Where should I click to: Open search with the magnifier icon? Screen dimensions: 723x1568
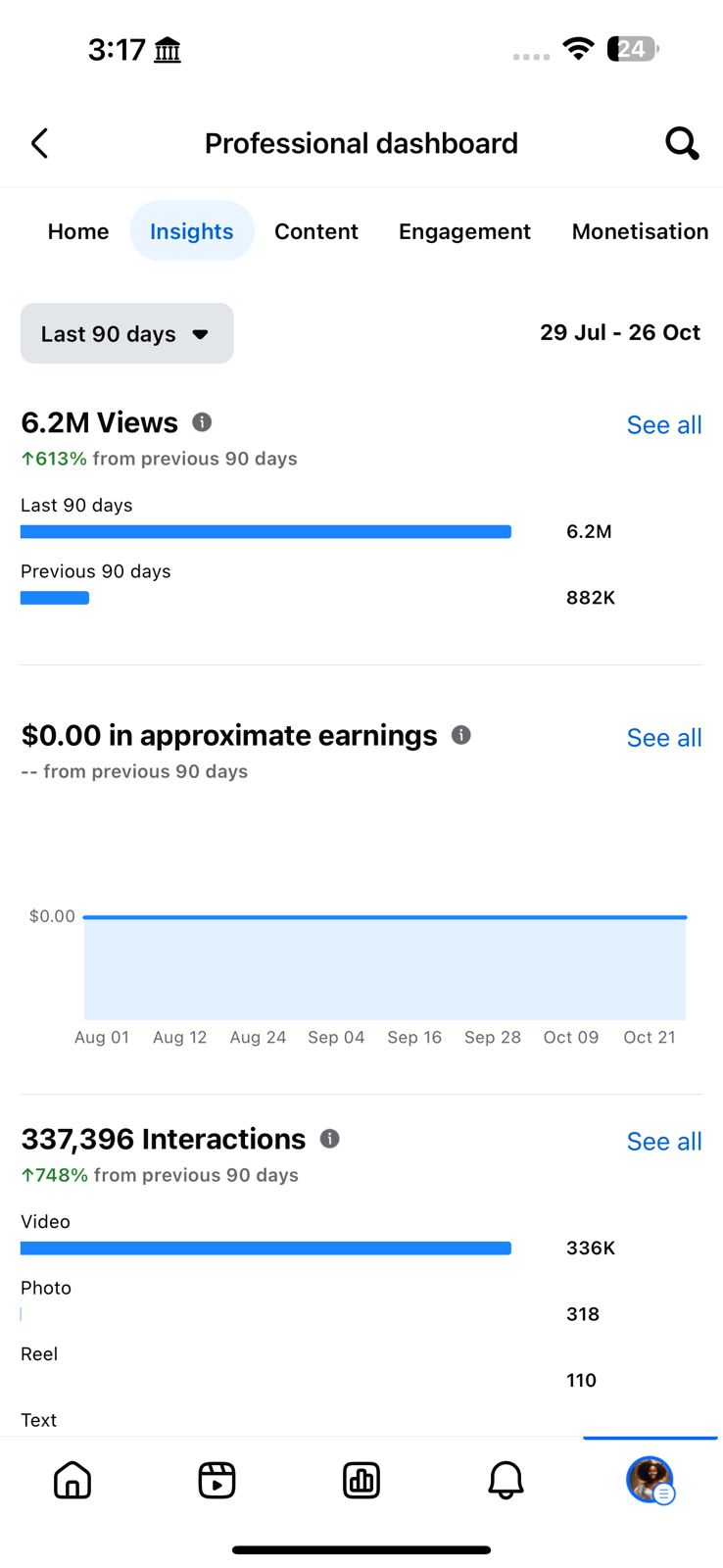point(682,144)
